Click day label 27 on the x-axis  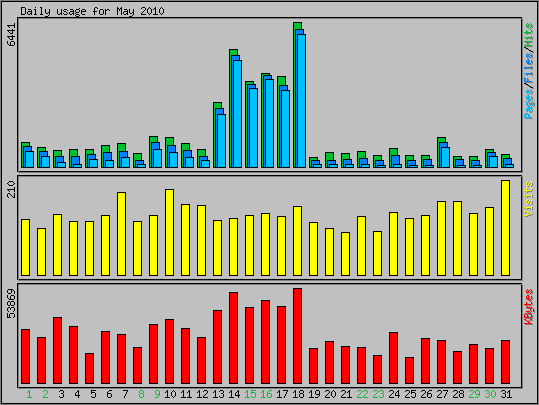(442, 394)
